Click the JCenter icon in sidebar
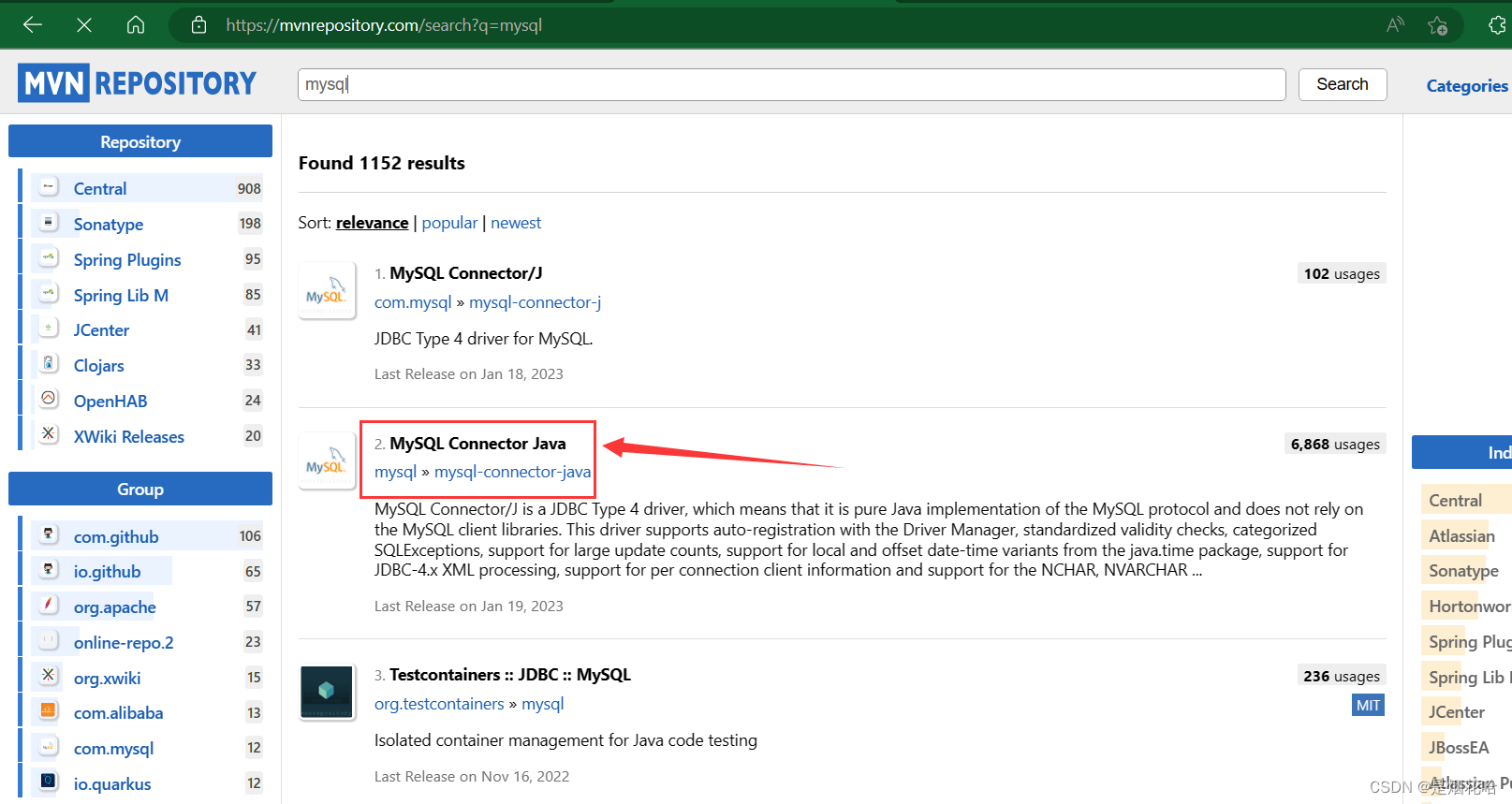 pos(49,329)
